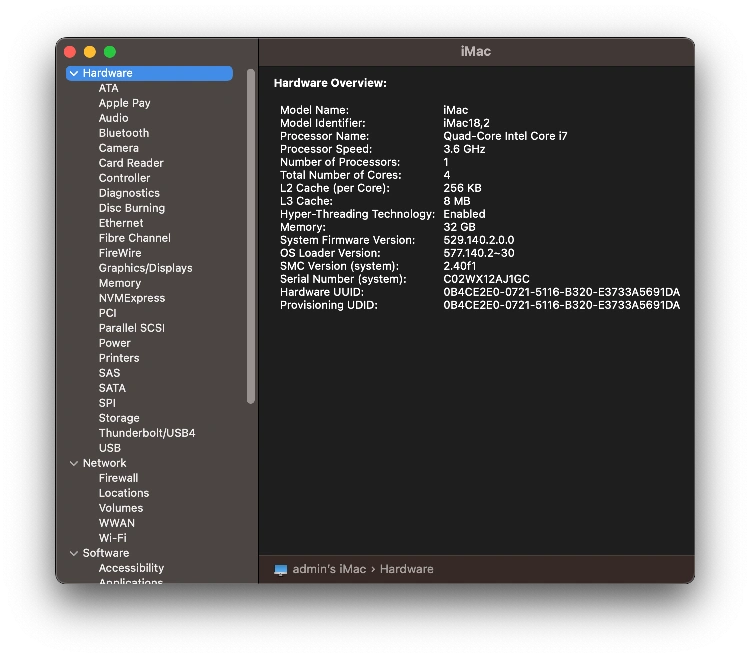Collapse the Hardware section chevron
The height and width of the screenshot is (658, 751).
[74, 74]
